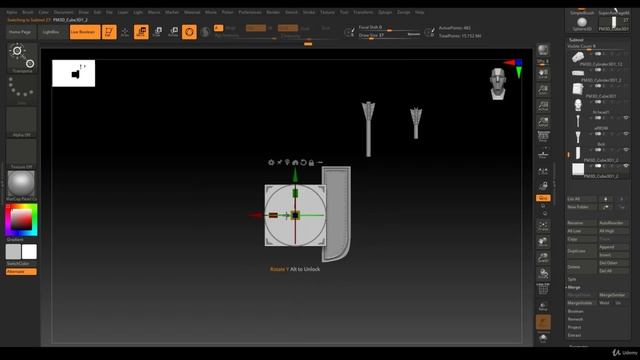Click the Append button
The width and height of the screenshot is (640, 360).
click(x=613, y=247)
